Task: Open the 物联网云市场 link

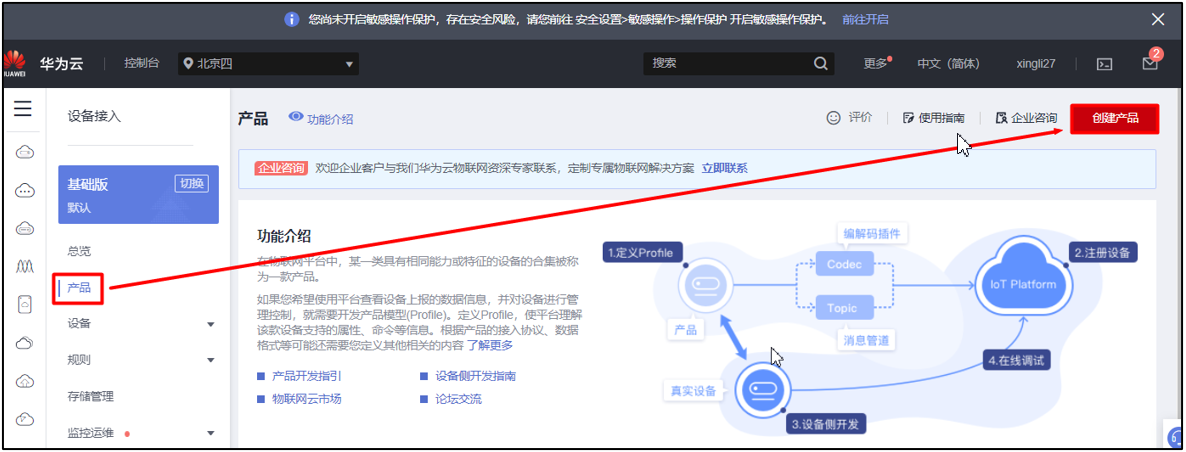Action: (306, 398)
